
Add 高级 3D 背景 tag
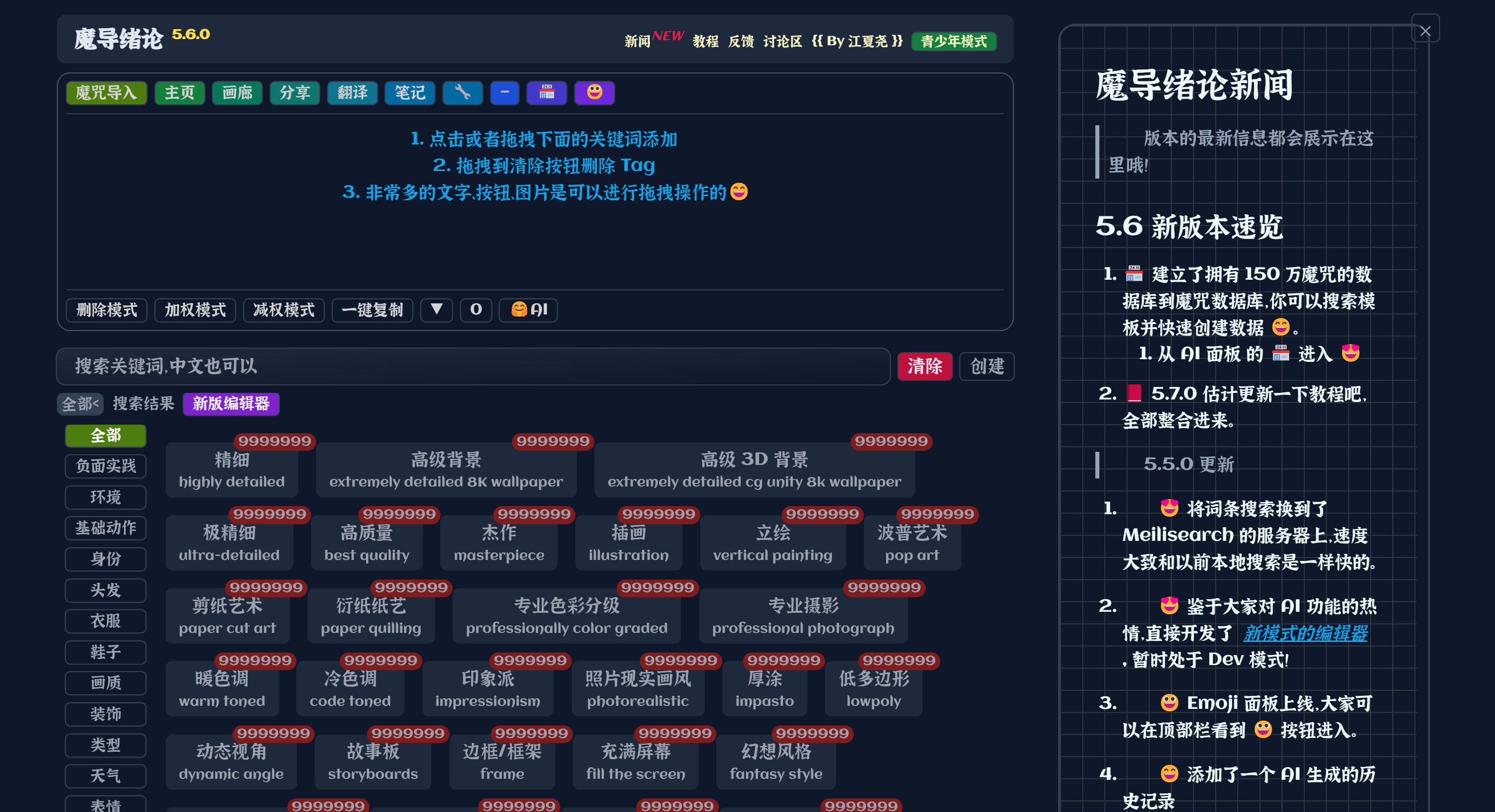point(755,470)
